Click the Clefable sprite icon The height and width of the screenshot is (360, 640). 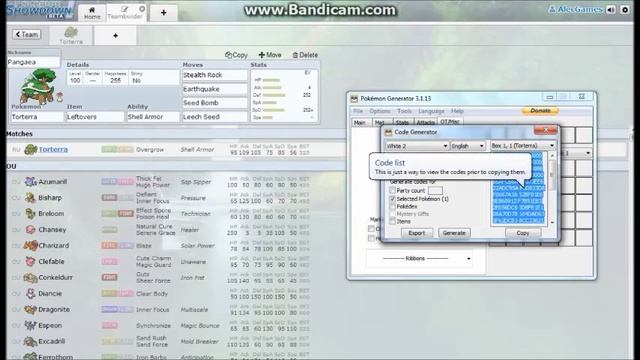click(31, 261)
